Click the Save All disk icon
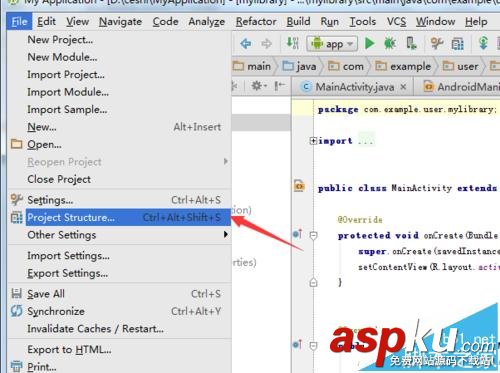The width and height of the screenshot is (500, 373). [x=16, y=293]
